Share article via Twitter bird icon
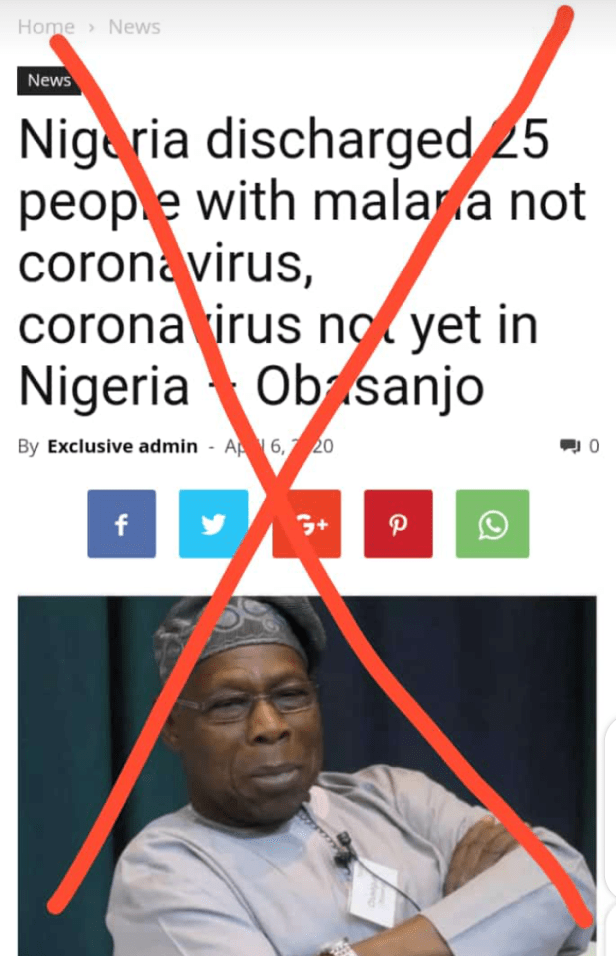Image resolution: width=616 pixels, height=956 pixels. (213, 524)
